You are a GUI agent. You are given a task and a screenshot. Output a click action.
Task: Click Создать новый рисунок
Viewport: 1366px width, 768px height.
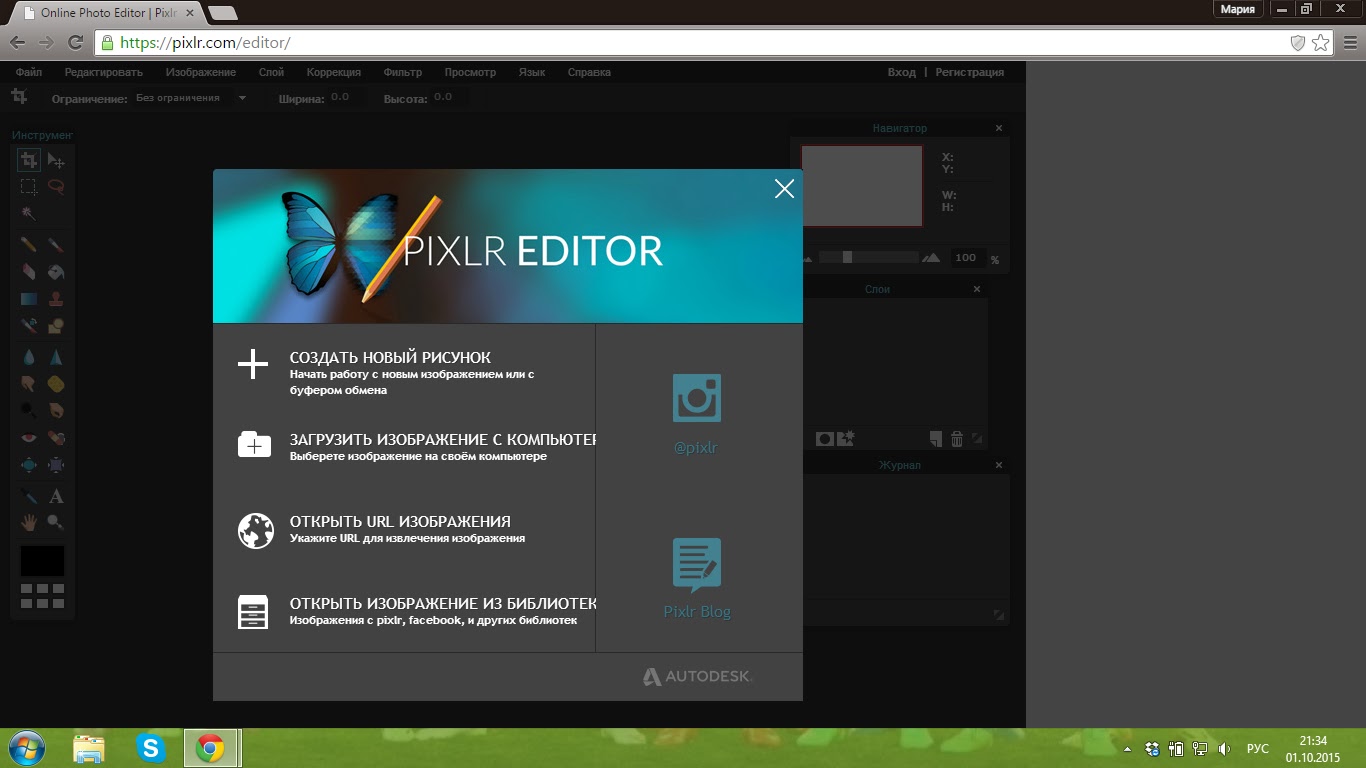pos(390,358)
